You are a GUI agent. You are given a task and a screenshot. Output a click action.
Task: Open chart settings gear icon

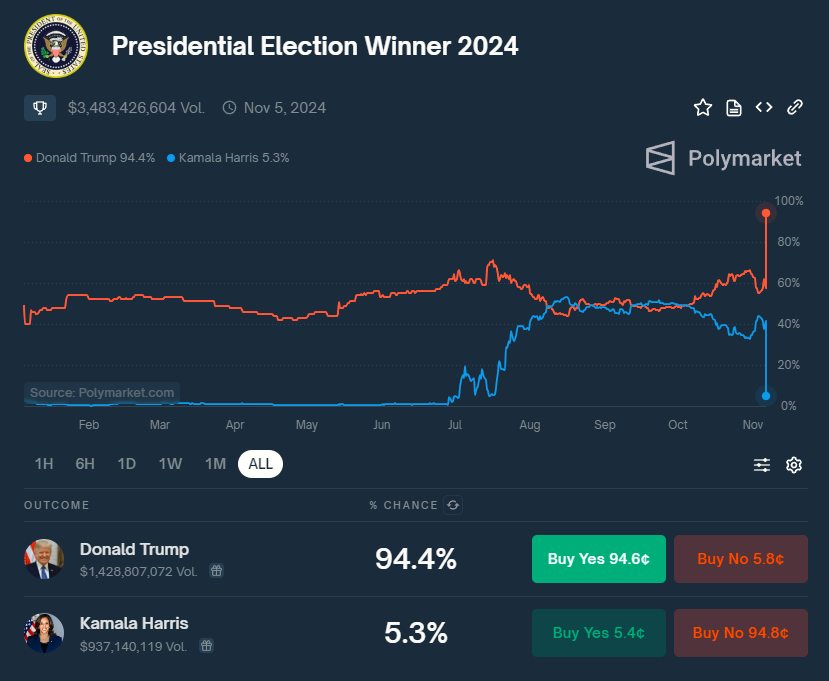click(794, 464)
